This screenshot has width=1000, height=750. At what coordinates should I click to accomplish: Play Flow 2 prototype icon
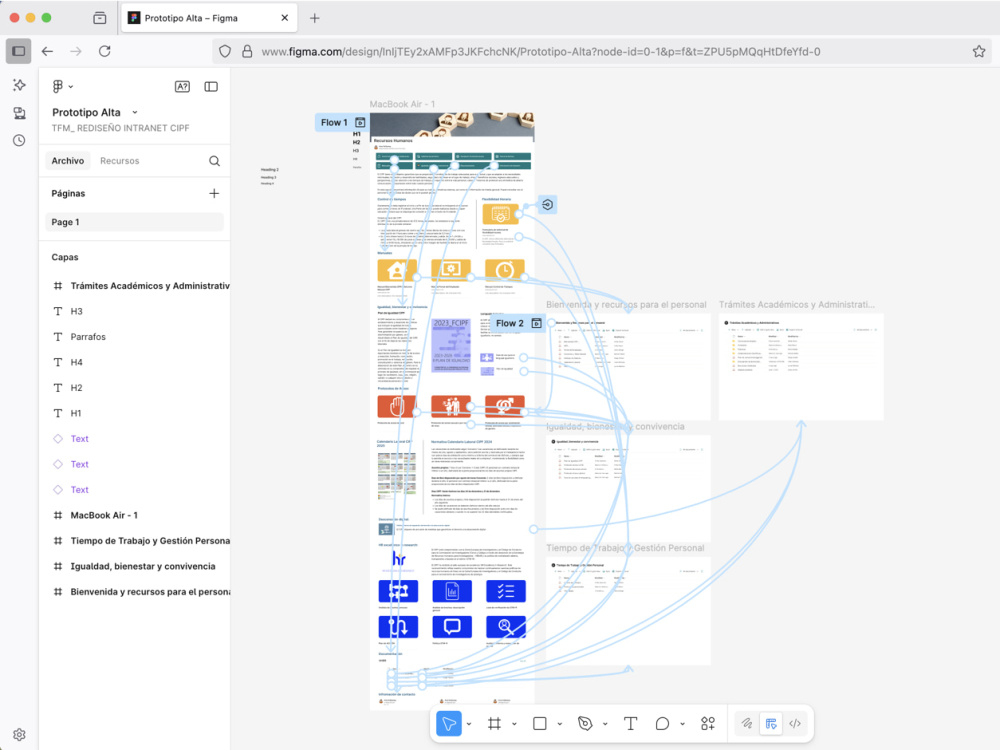[x=536, y=323]
